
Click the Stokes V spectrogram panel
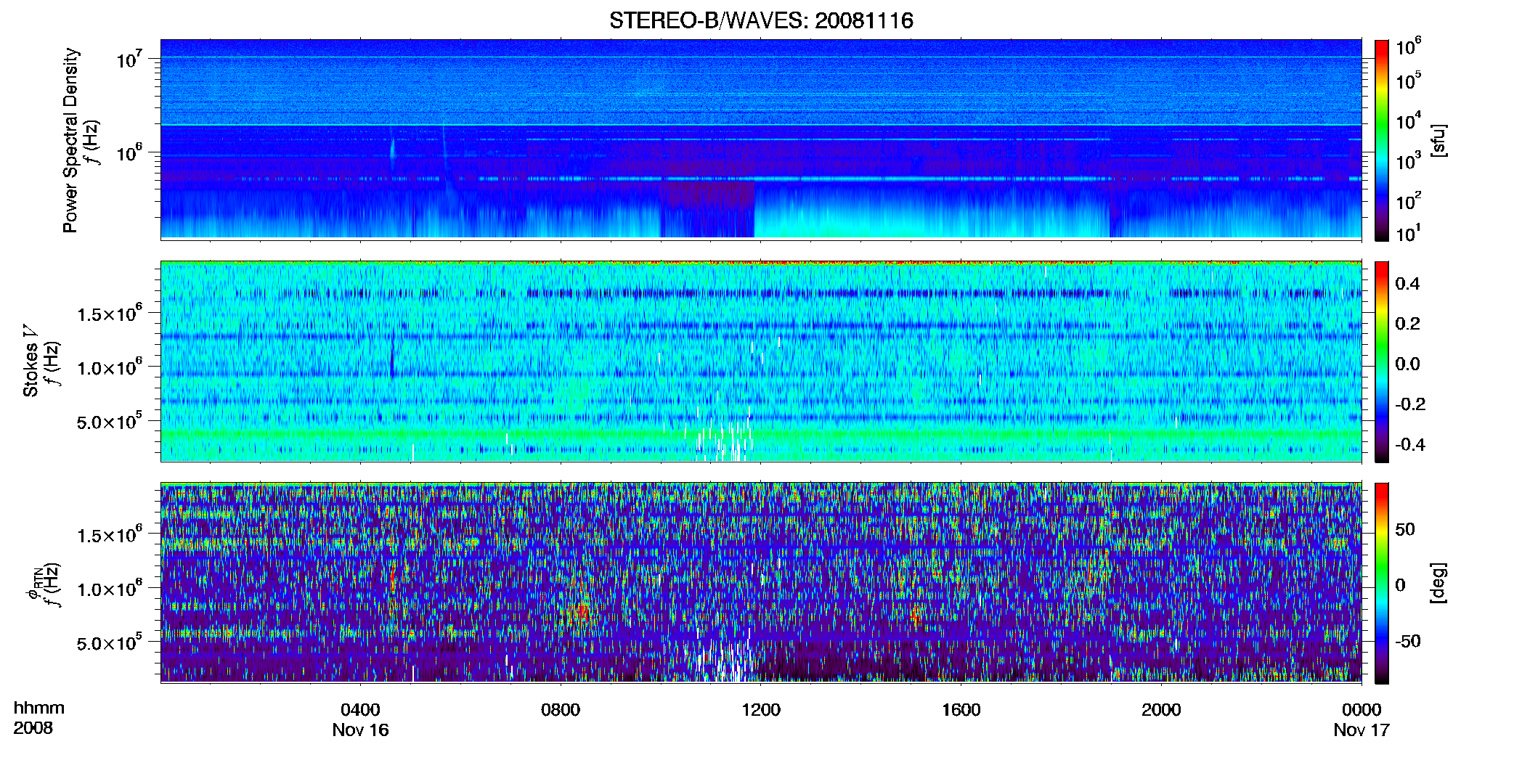point(761,362)
